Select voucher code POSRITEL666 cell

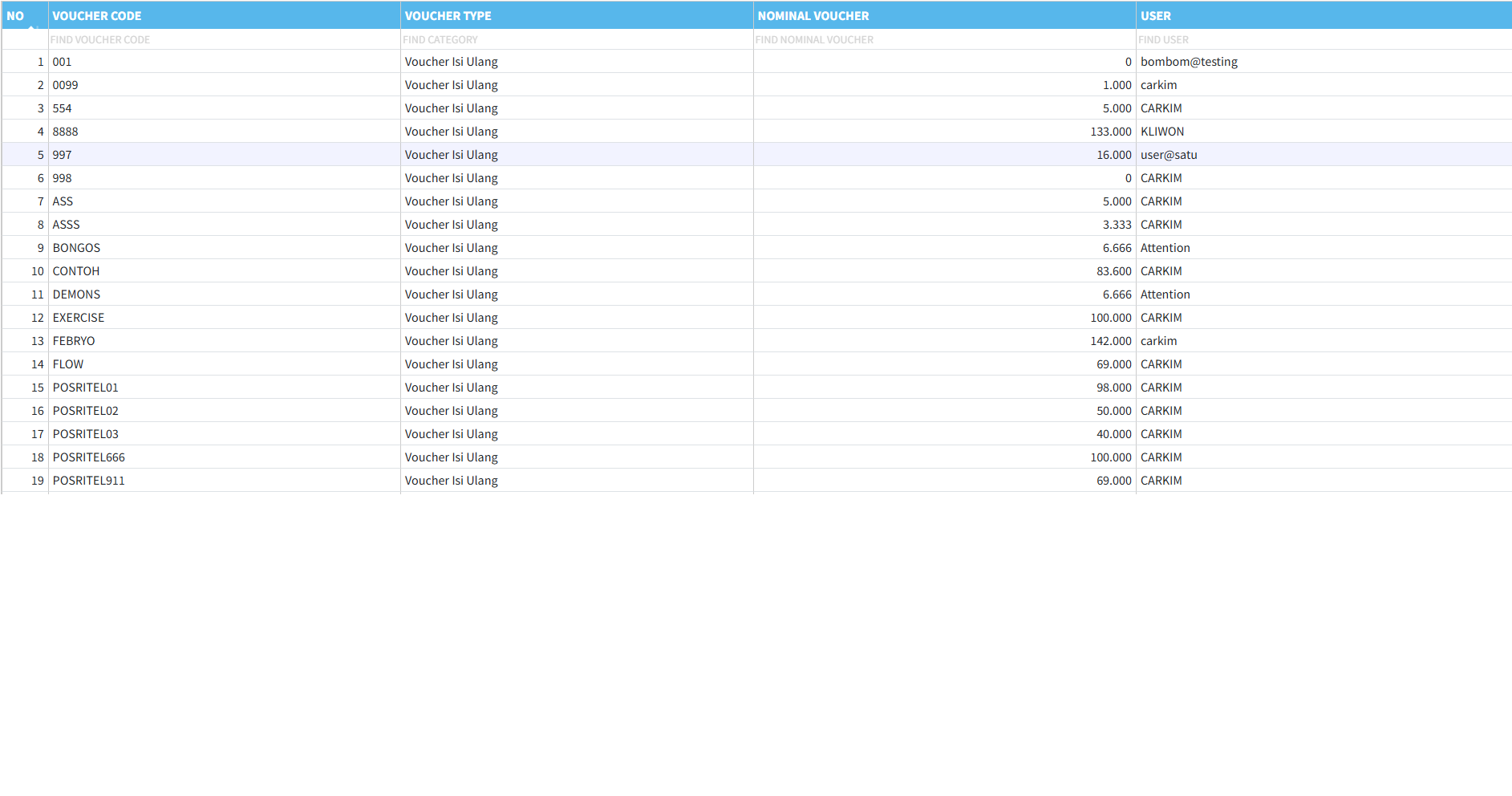[225, 457]
